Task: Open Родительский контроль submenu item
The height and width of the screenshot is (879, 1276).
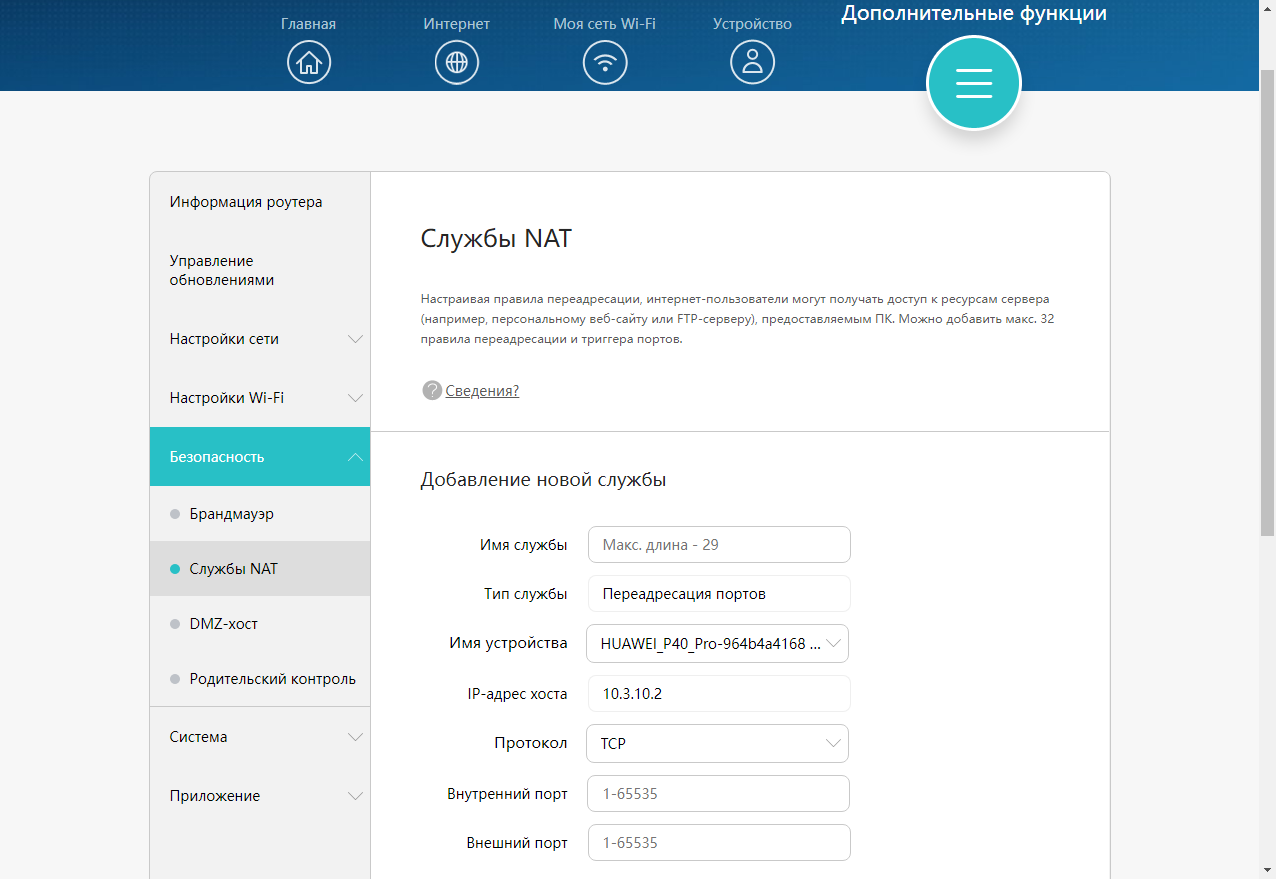Action: [x=260, y=679]
